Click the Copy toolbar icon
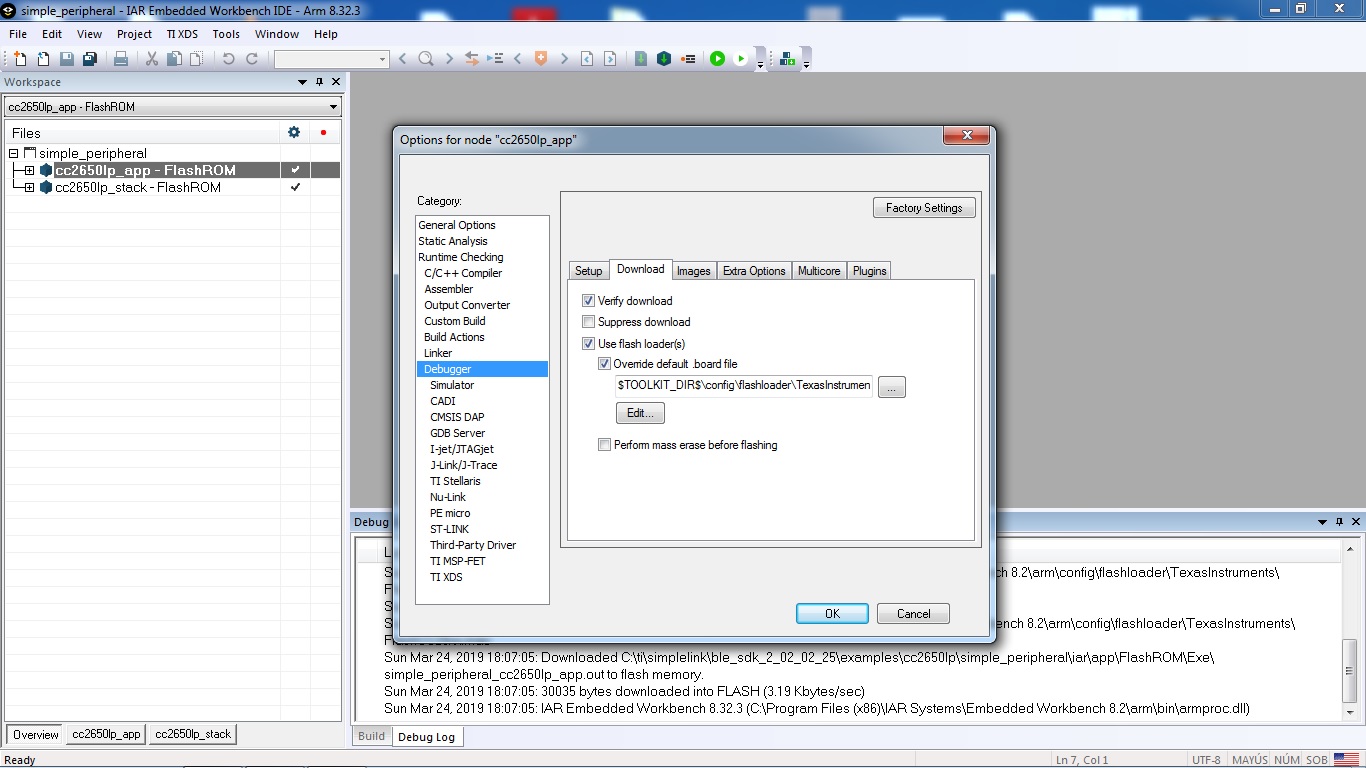Screen dimensions: 1366x768 pos(174,59)
